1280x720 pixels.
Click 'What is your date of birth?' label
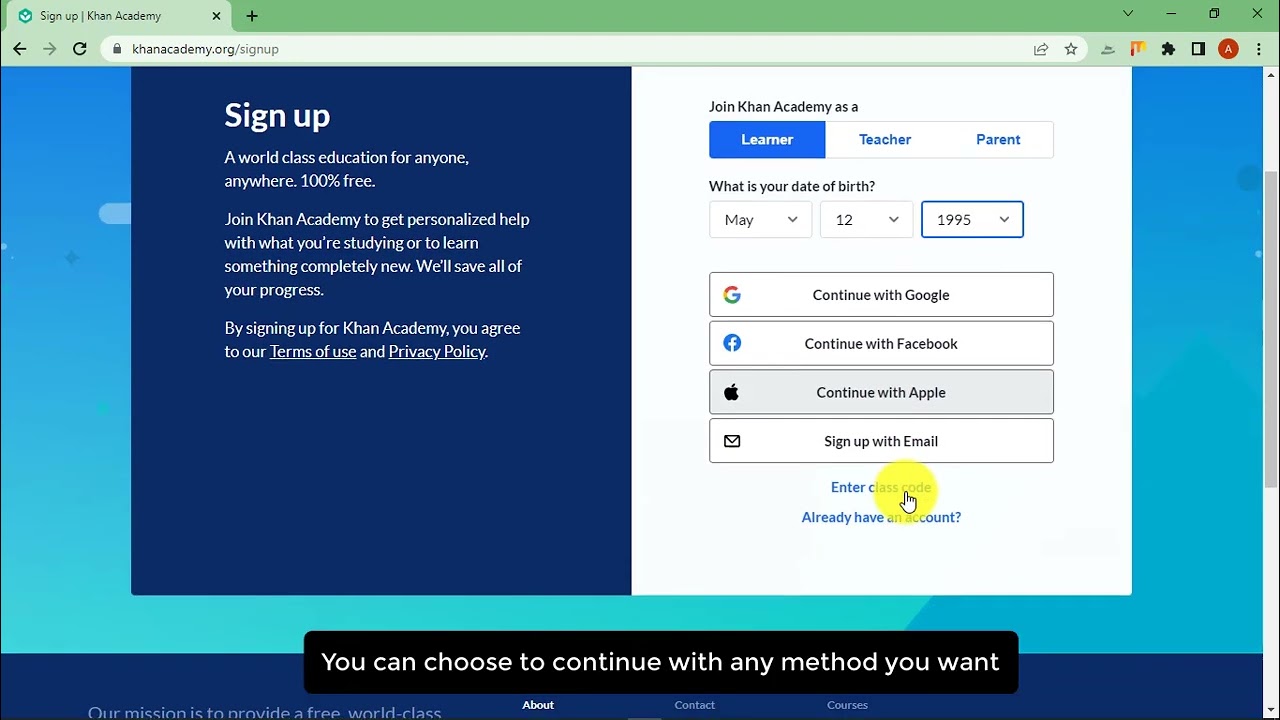tap(792, 186)
